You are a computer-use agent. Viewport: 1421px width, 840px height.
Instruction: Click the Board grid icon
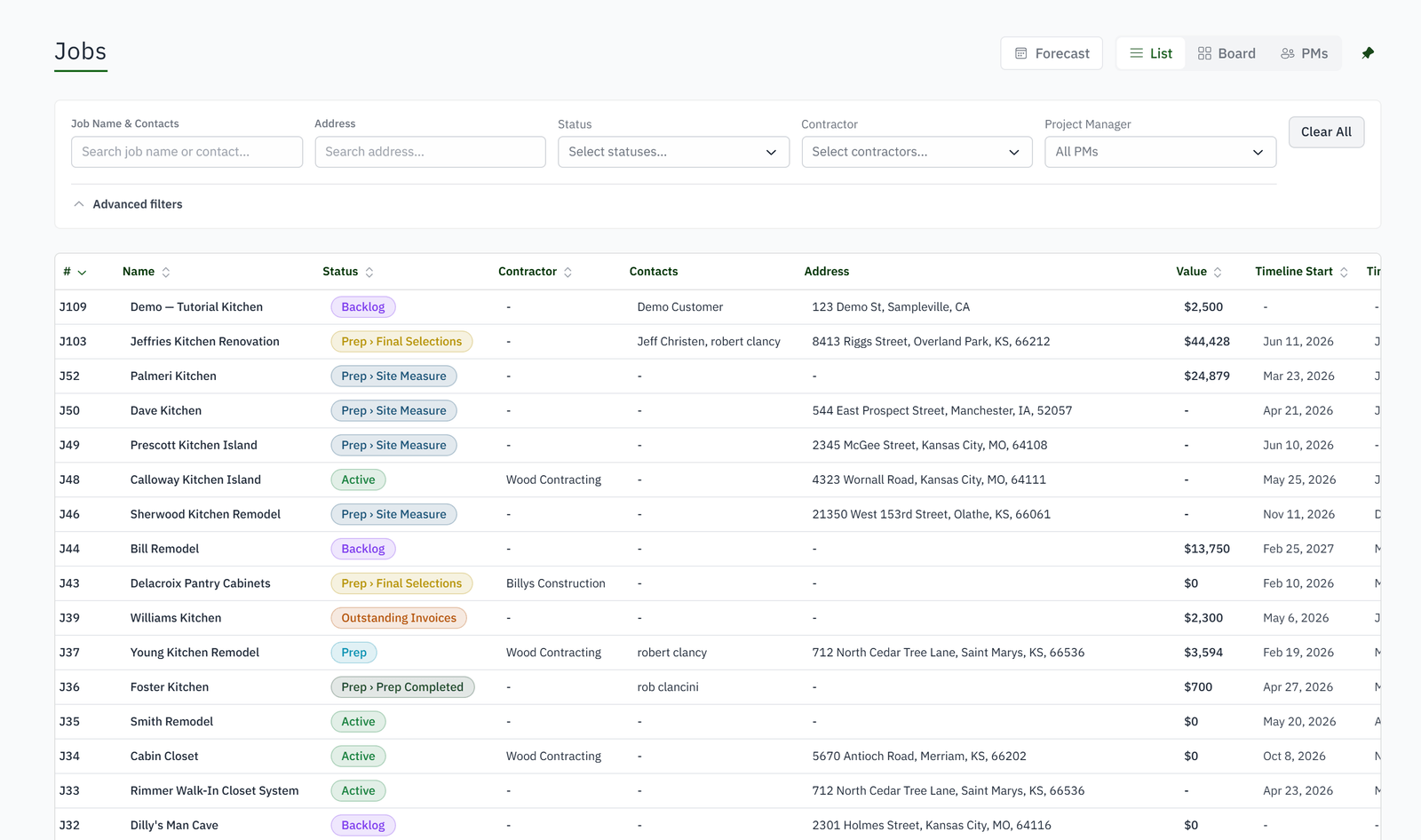(x=1204, y=53)
